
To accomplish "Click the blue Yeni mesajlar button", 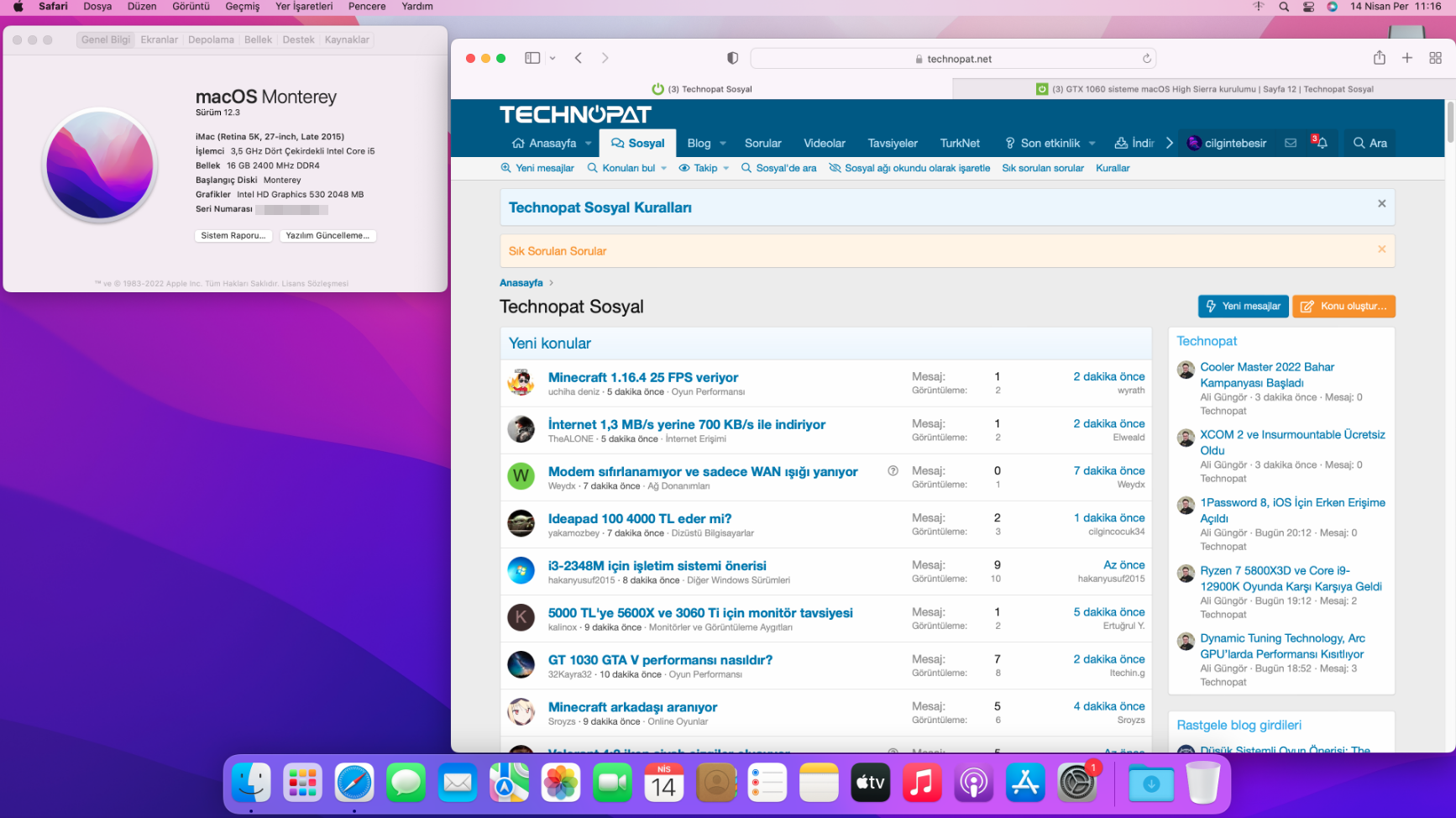I will (x=1244, y=307).
